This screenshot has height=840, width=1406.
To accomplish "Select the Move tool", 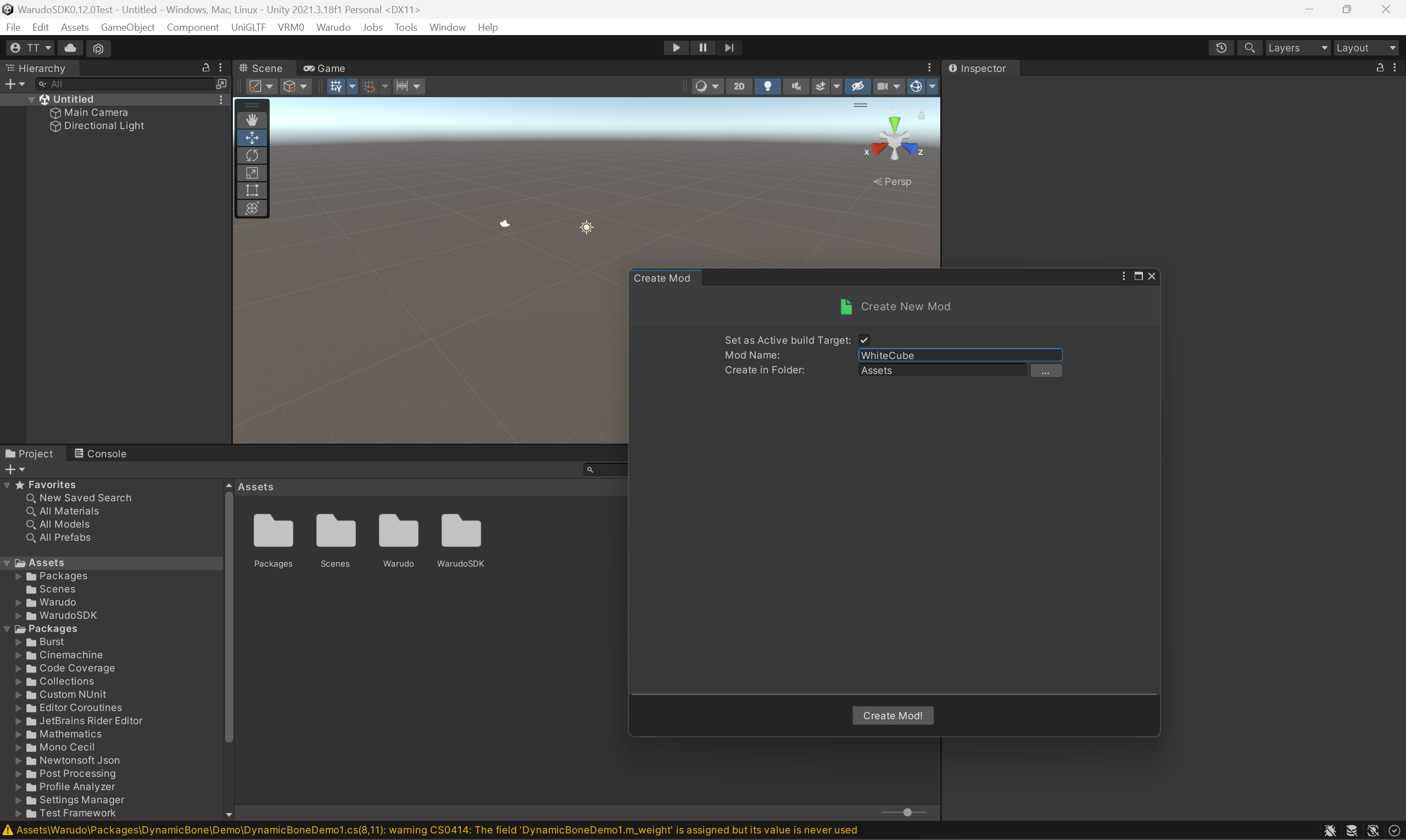I will tap(252, 138).
